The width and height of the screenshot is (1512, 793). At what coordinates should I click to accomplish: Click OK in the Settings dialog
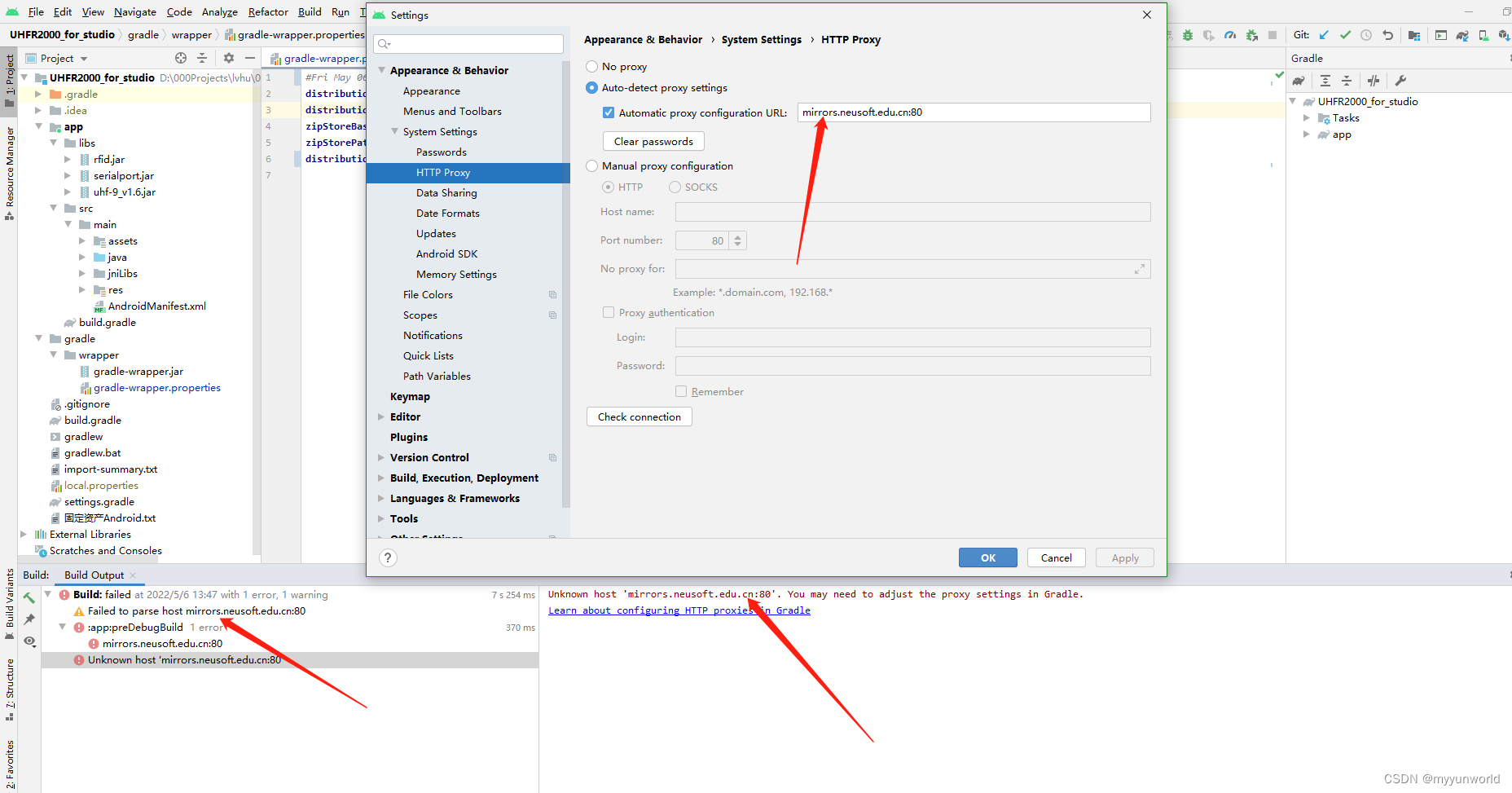point(988,558)
